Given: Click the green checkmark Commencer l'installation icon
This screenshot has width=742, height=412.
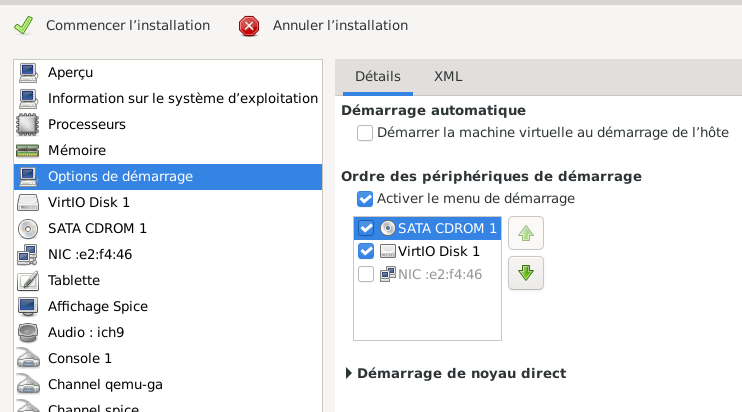Looking at the screenshot, I should coord(24,25).
